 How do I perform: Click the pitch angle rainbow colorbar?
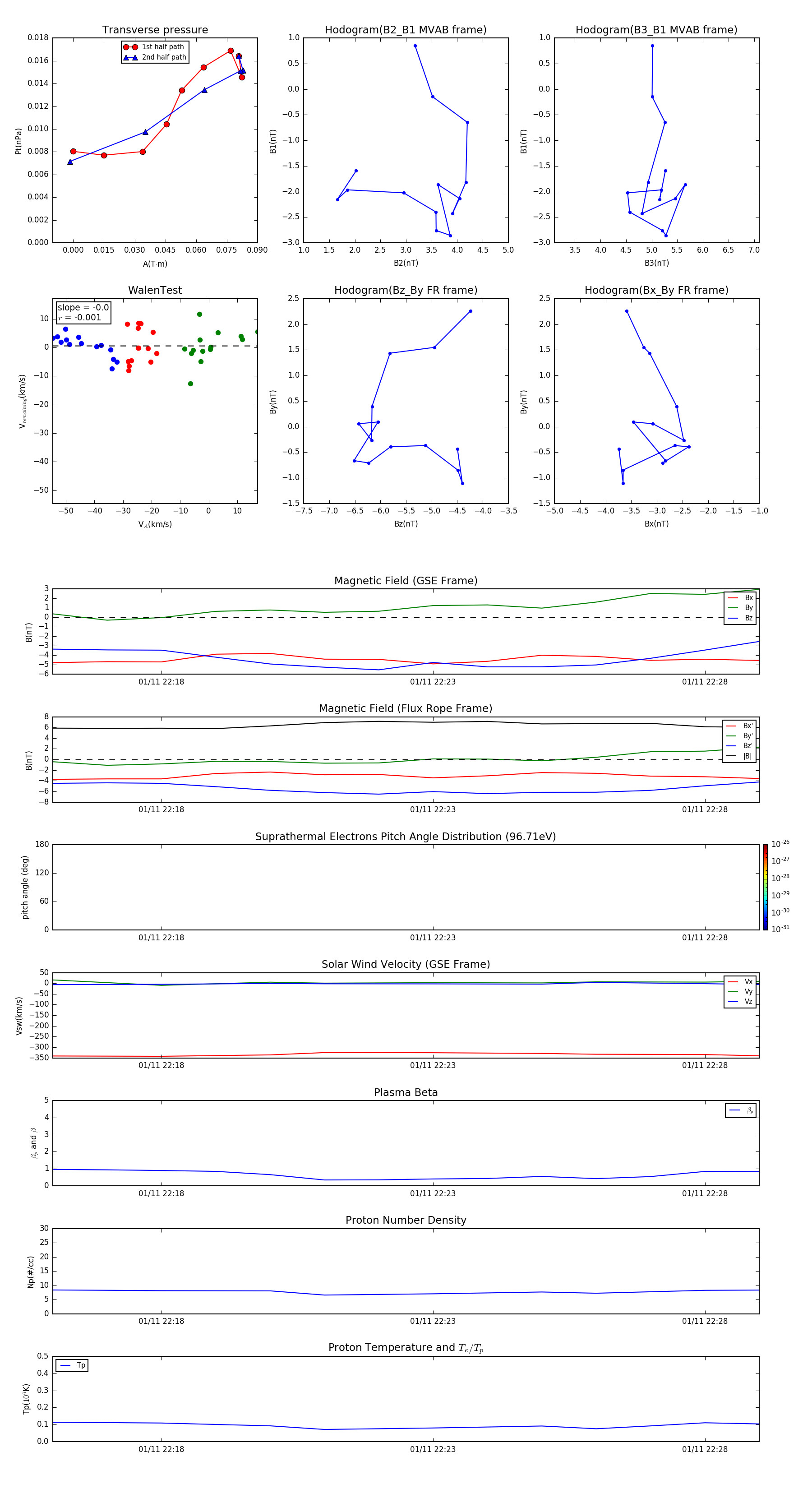765,887
